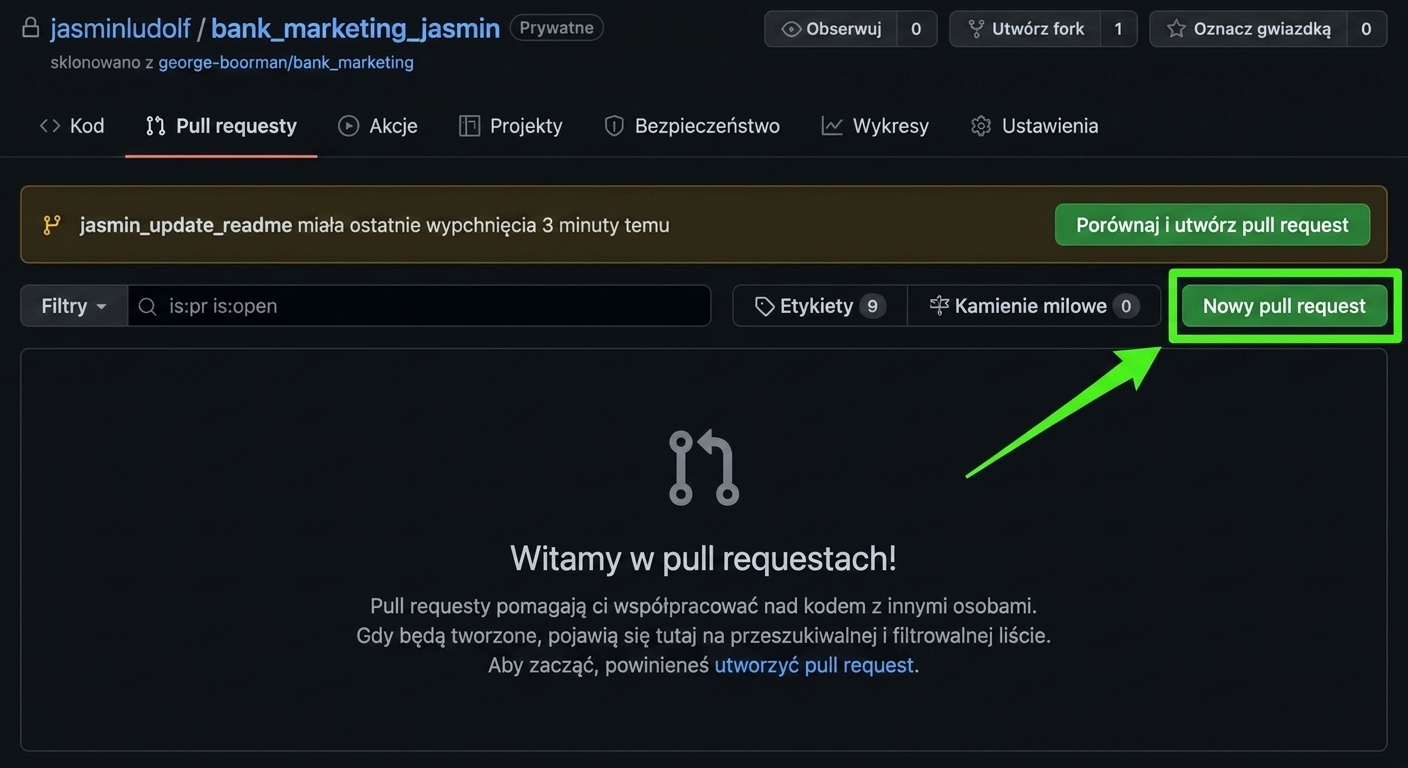
Task: Click the Witamy w pull requestach! heading
Action: (x=703, y=558)
